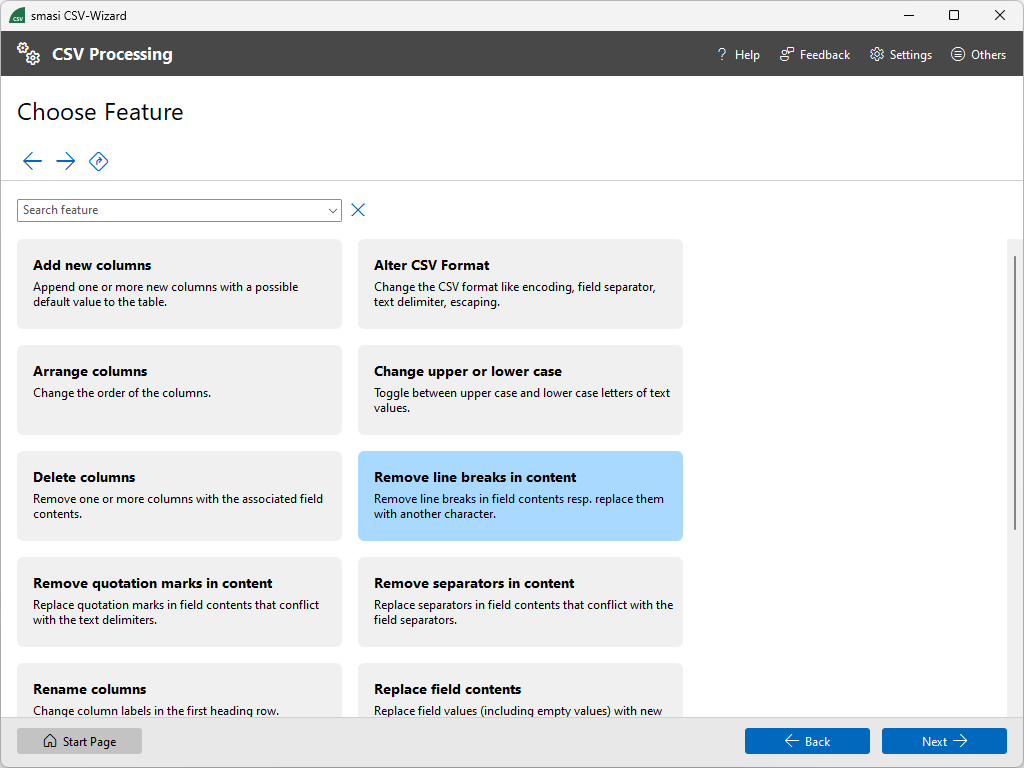Click the Next button
The image size is (1024, 768).
[x=943, y=741]
